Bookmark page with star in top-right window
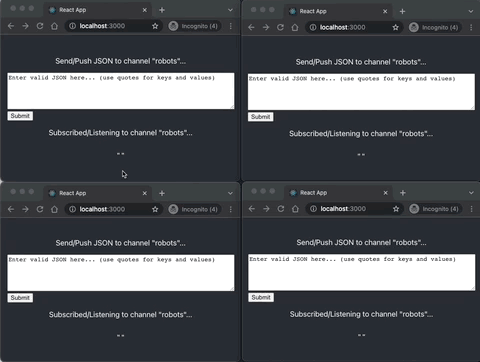Viewport: 480px width, 362px height. click(x=395, y=27)
